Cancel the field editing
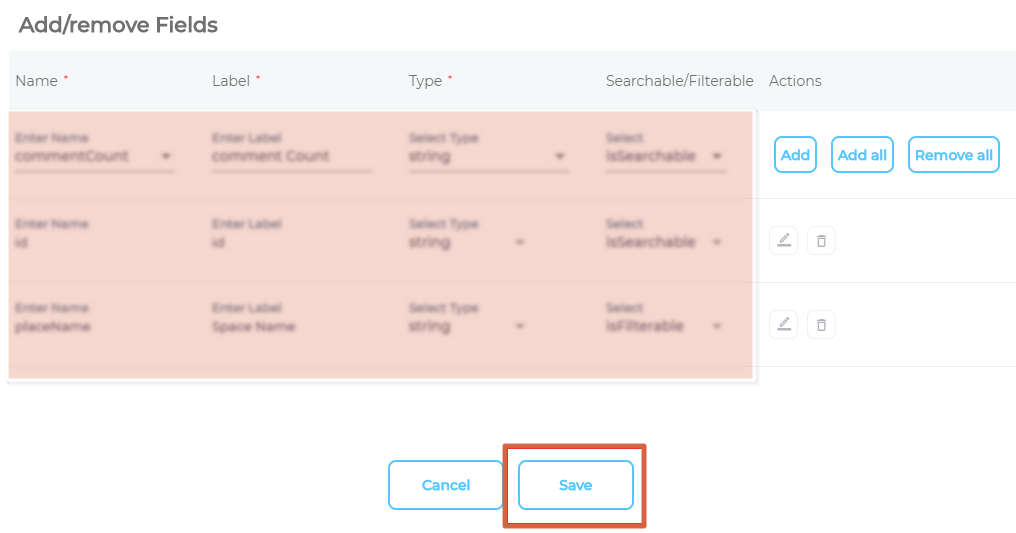The width and height of the screenshot is (1016, 533). [x=446, y=485]
